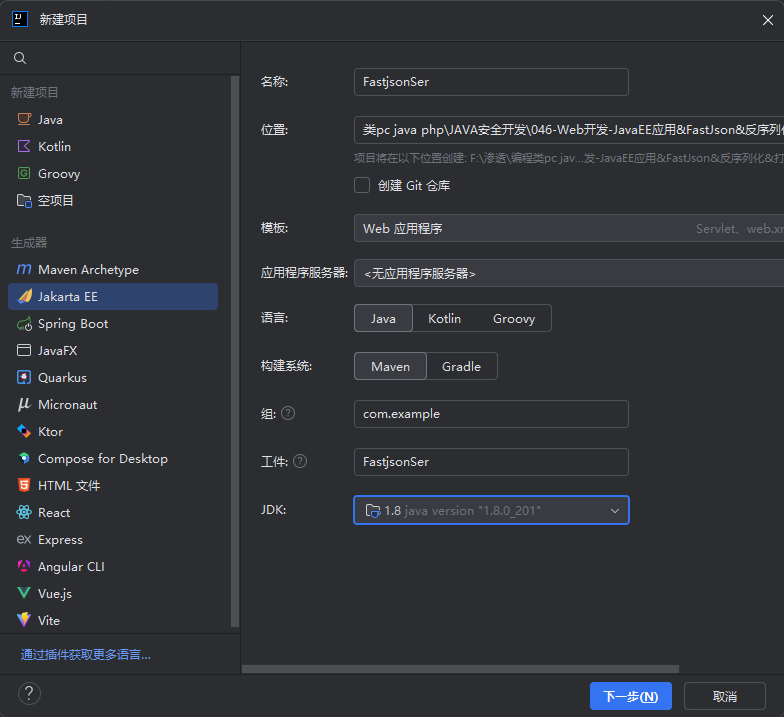This screenshot has width=784, height=717.
Task: Select Maven Archetype generator entry
Action: point(113,270)
